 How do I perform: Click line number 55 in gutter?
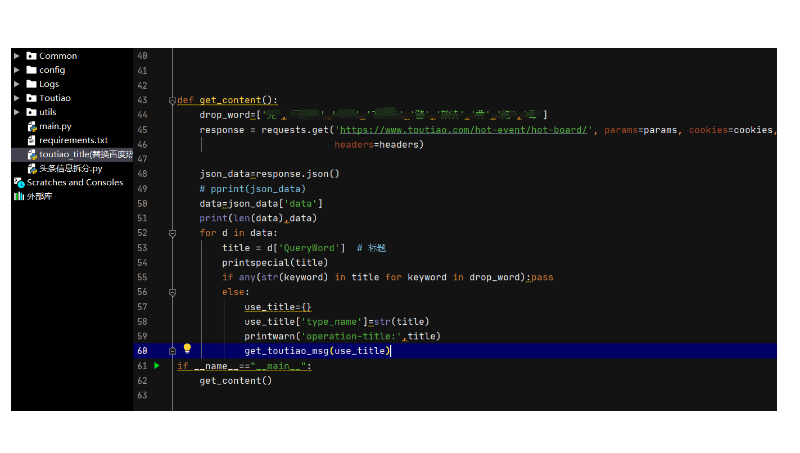[x=142, y=277]
